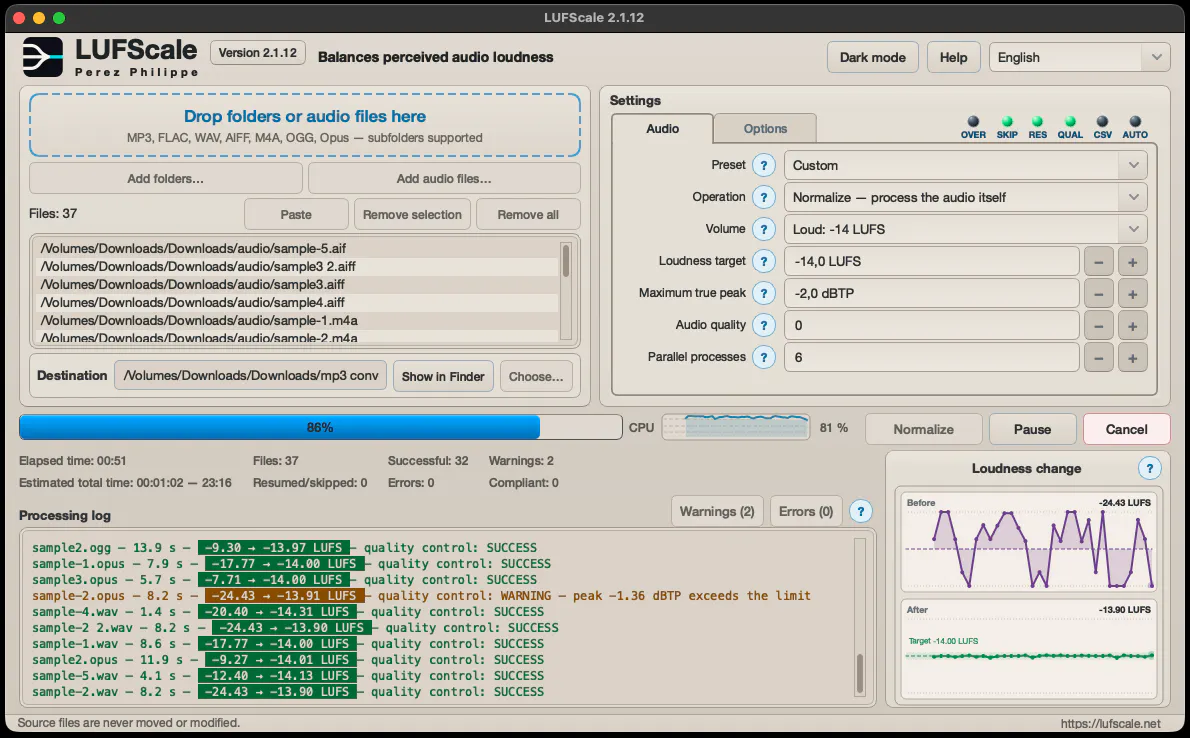This screenshot has width=1190, height=738.
Task: Open help next to the Errors button
Action: [x=860, y=511]
